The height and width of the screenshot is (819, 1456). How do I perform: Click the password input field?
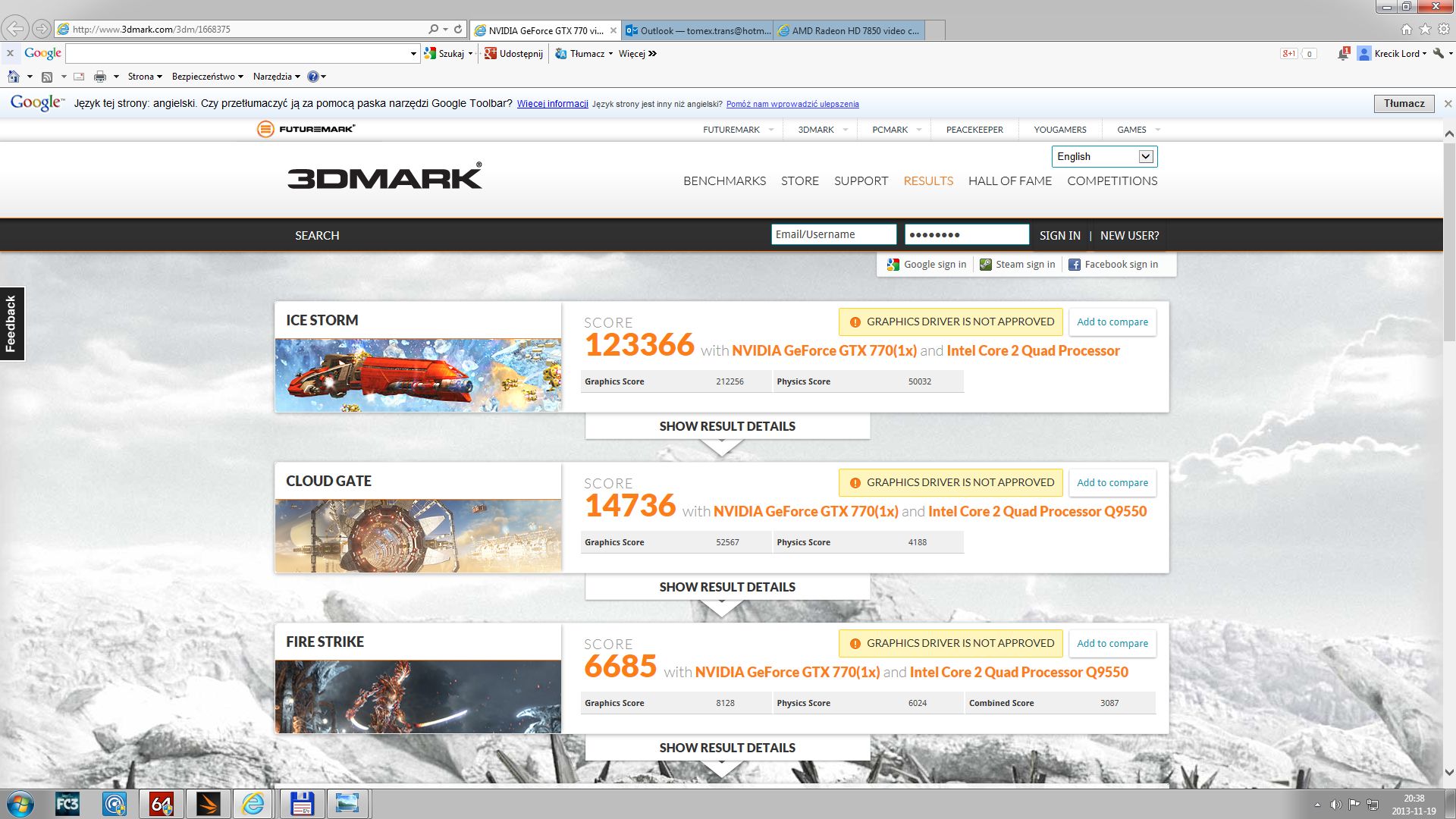[967, 235]
